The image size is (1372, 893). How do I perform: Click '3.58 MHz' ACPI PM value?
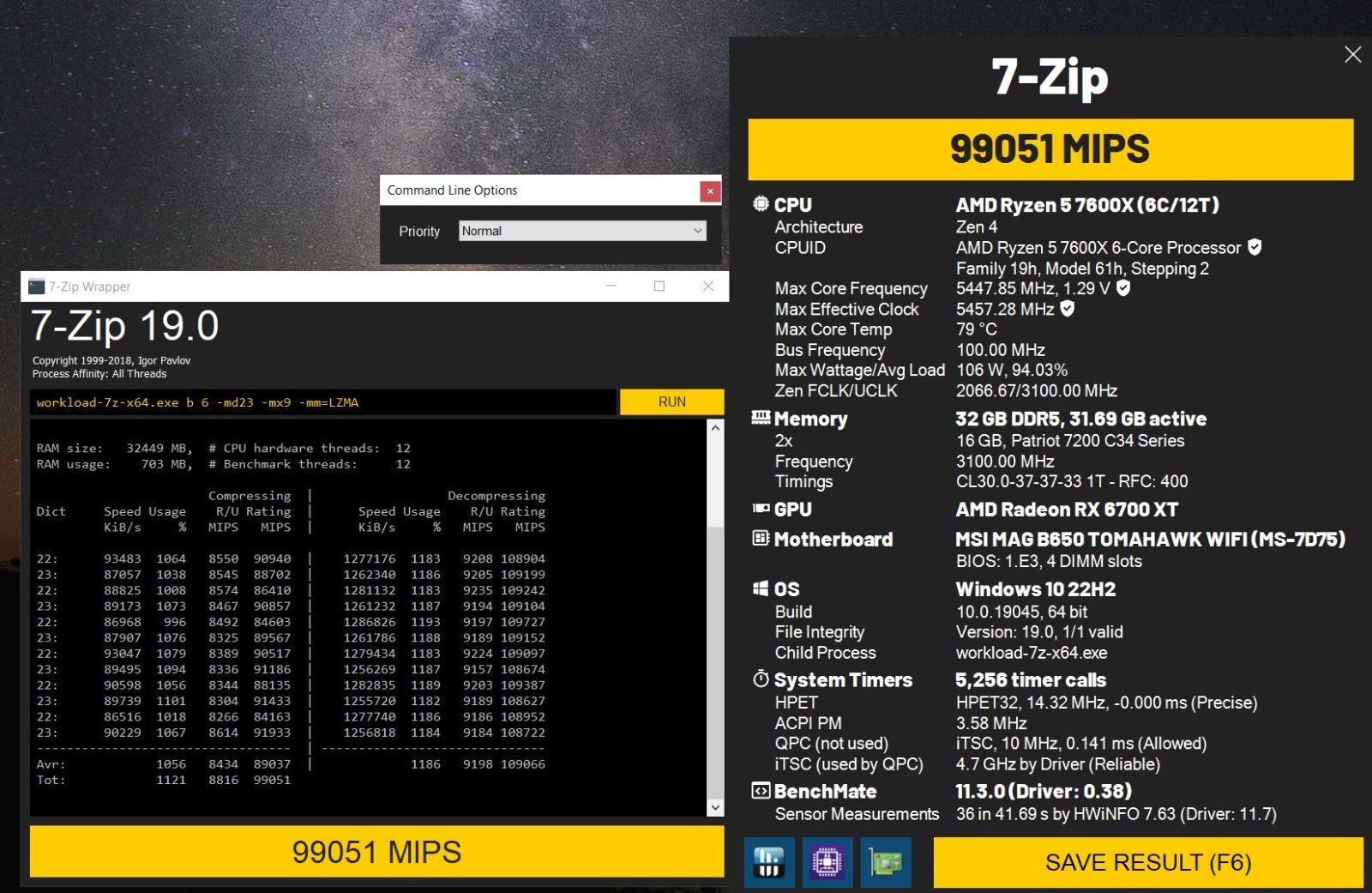pos(991,723)
